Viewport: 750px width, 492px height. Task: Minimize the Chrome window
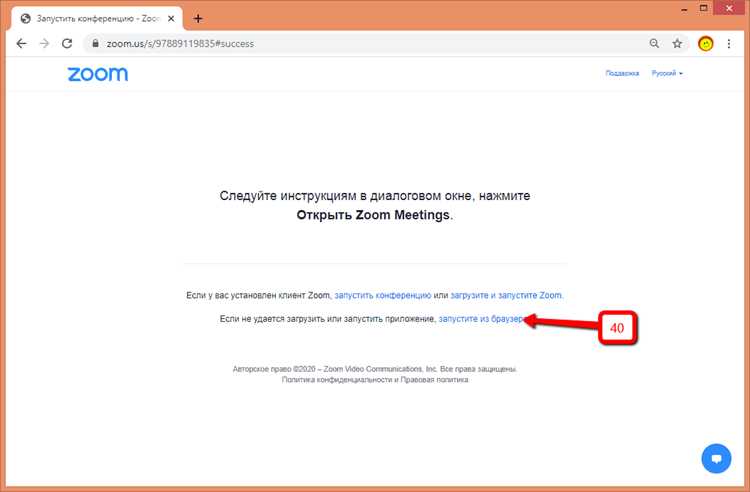[685, 9]
